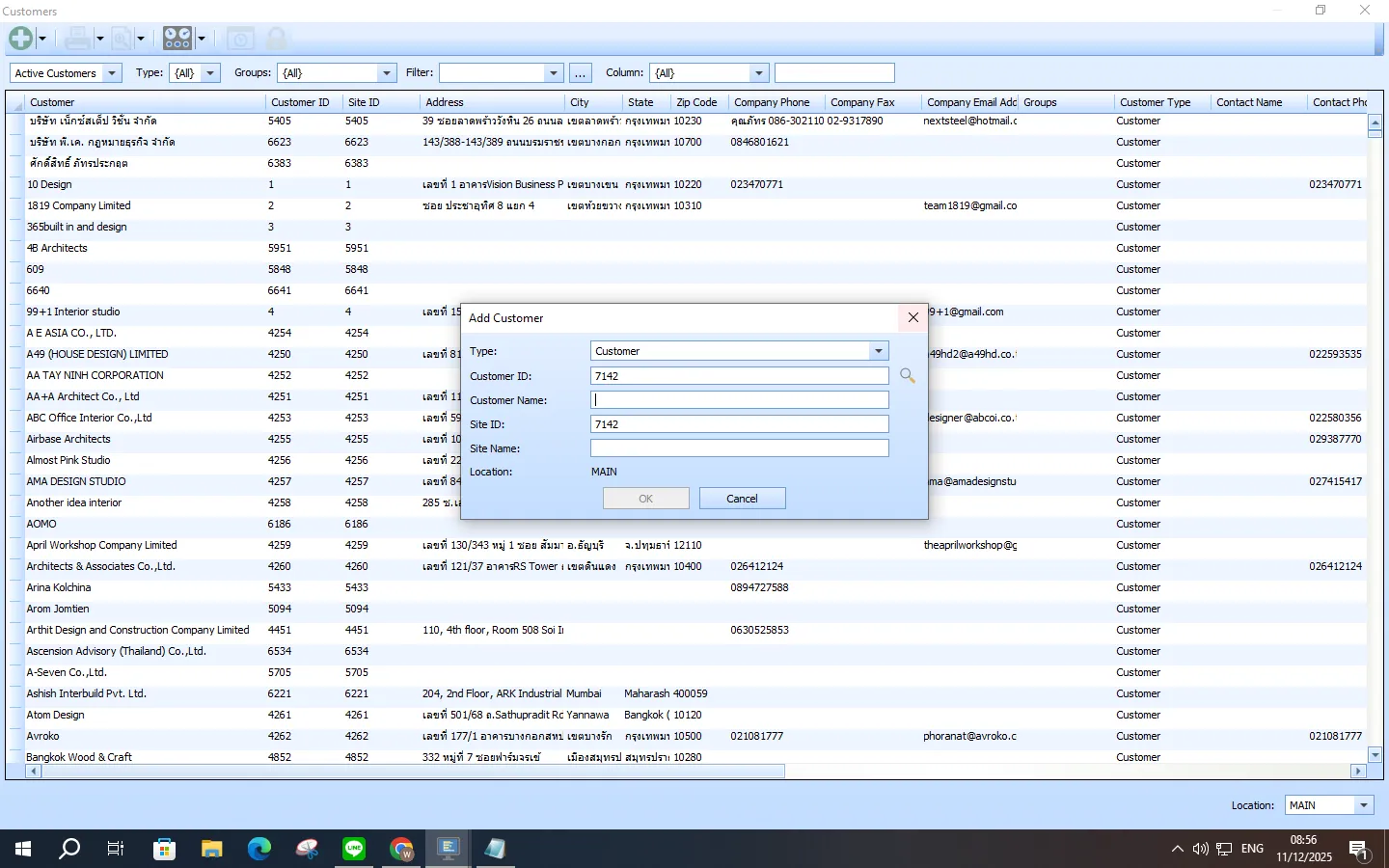The height and width of the screenshot is (868, 1389).
Task: Click the green Add (plus) toolbar icon
Action: click(x=20, y=39)
